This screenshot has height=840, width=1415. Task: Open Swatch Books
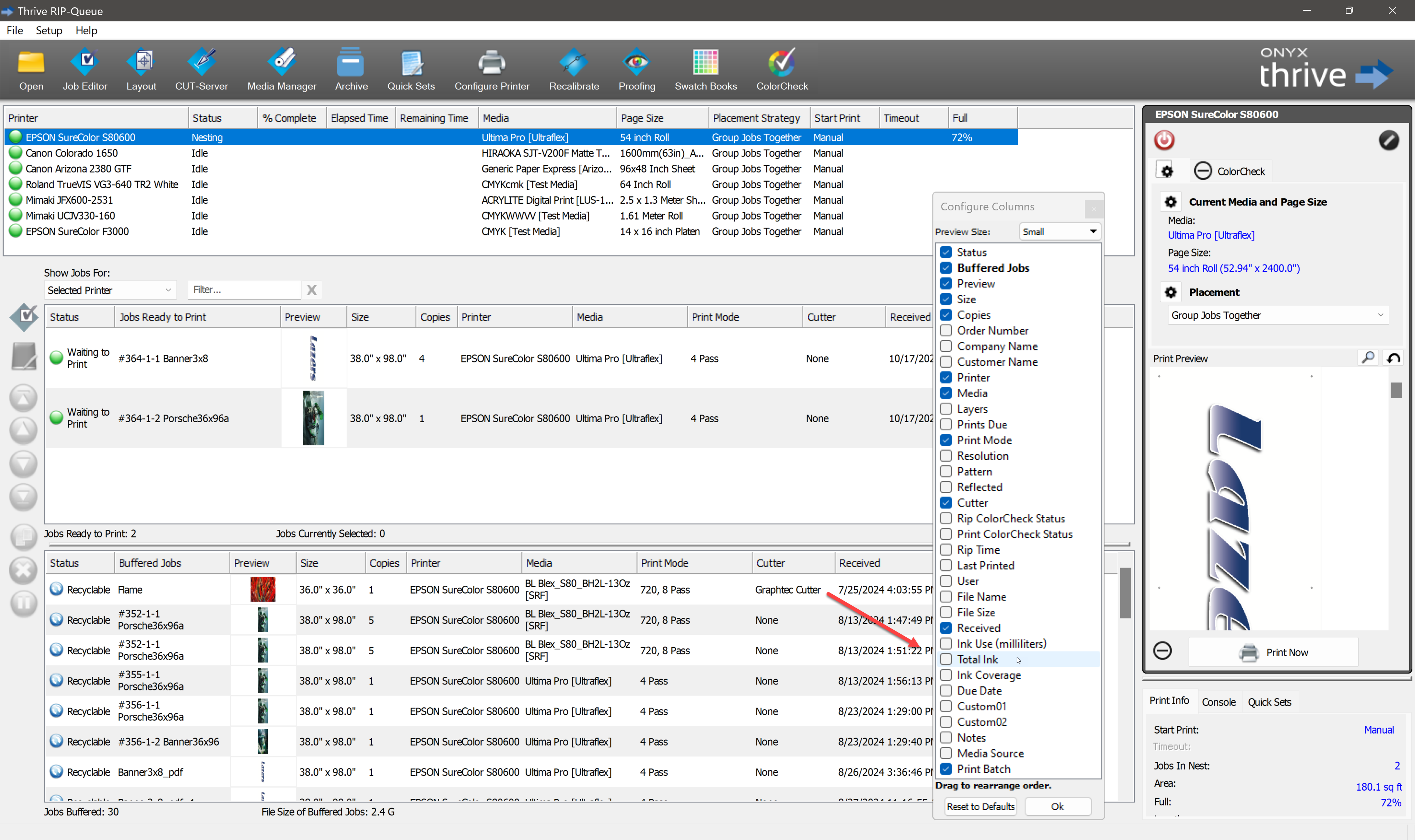706,70
